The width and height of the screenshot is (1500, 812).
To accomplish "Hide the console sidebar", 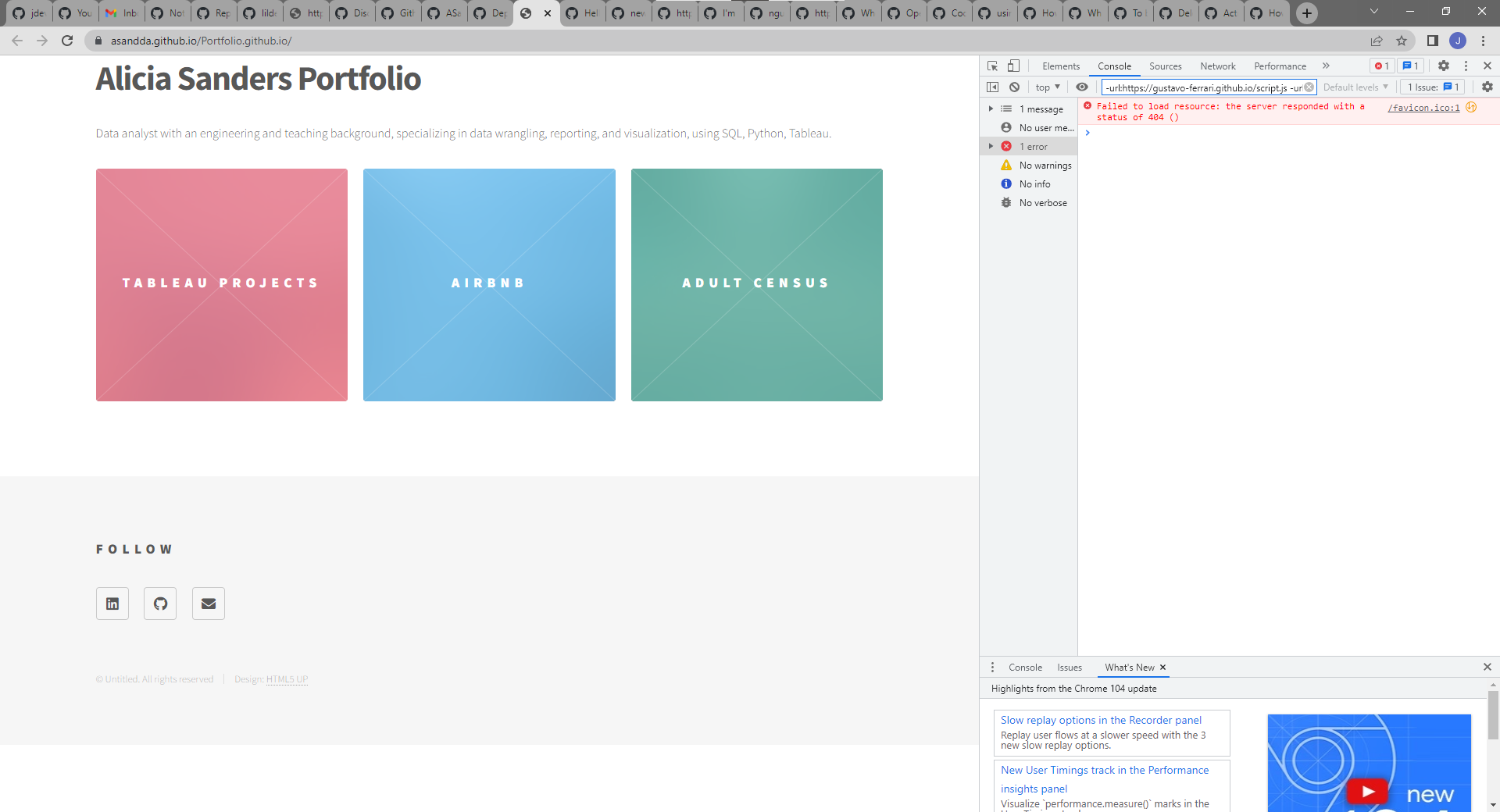I will [x=992, y=87].
